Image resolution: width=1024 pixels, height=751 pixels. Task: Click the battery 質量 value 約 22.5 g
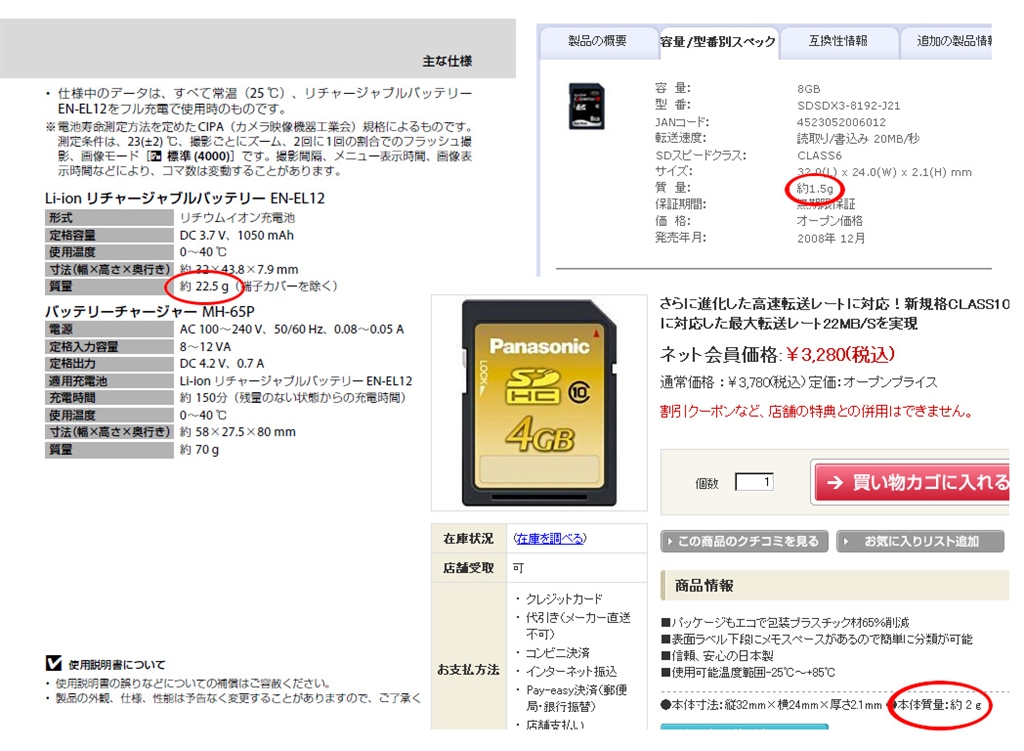point(204,286)
